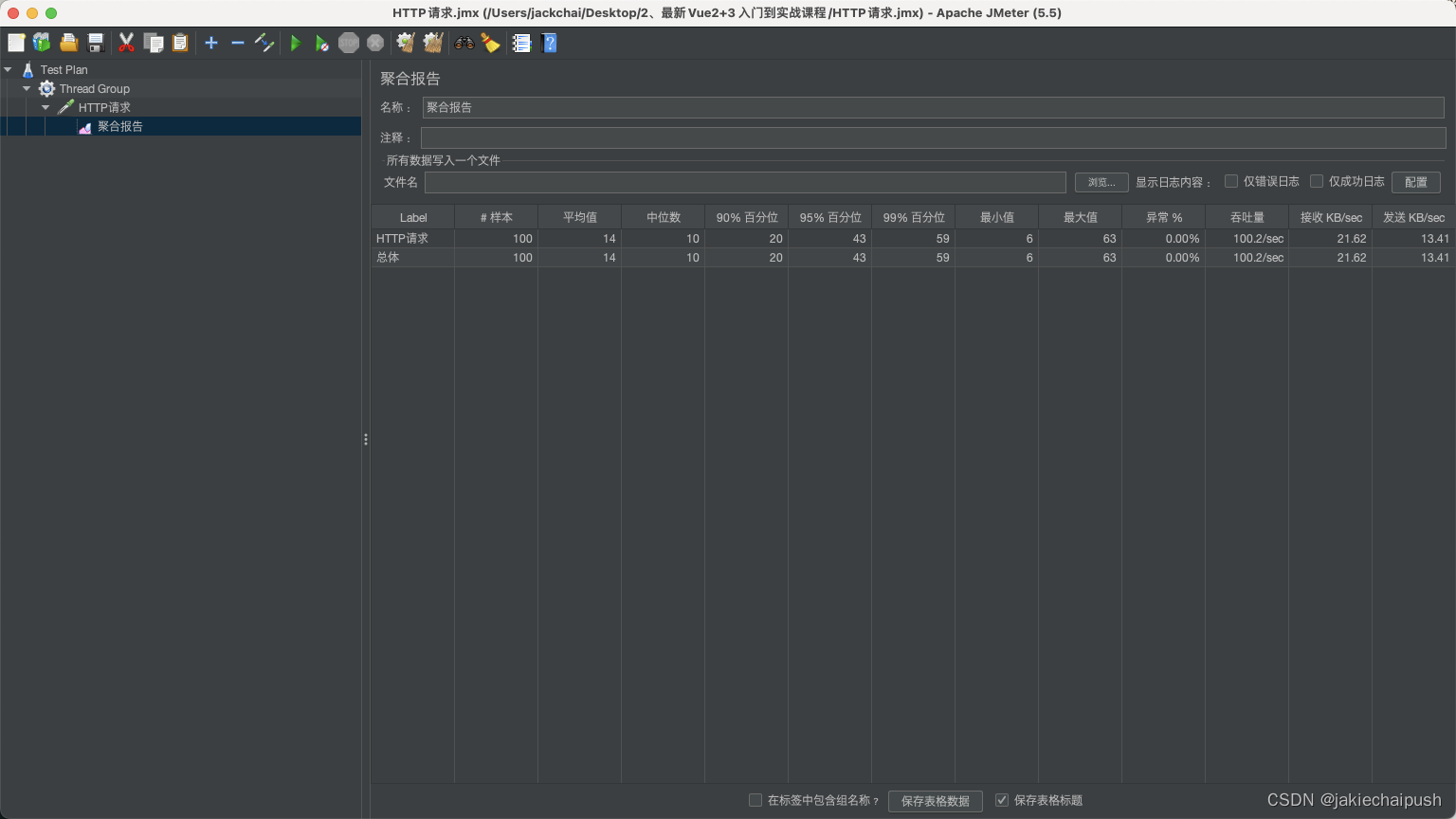
Task: Select the 聚合报告 listener node
Action: 120,126
